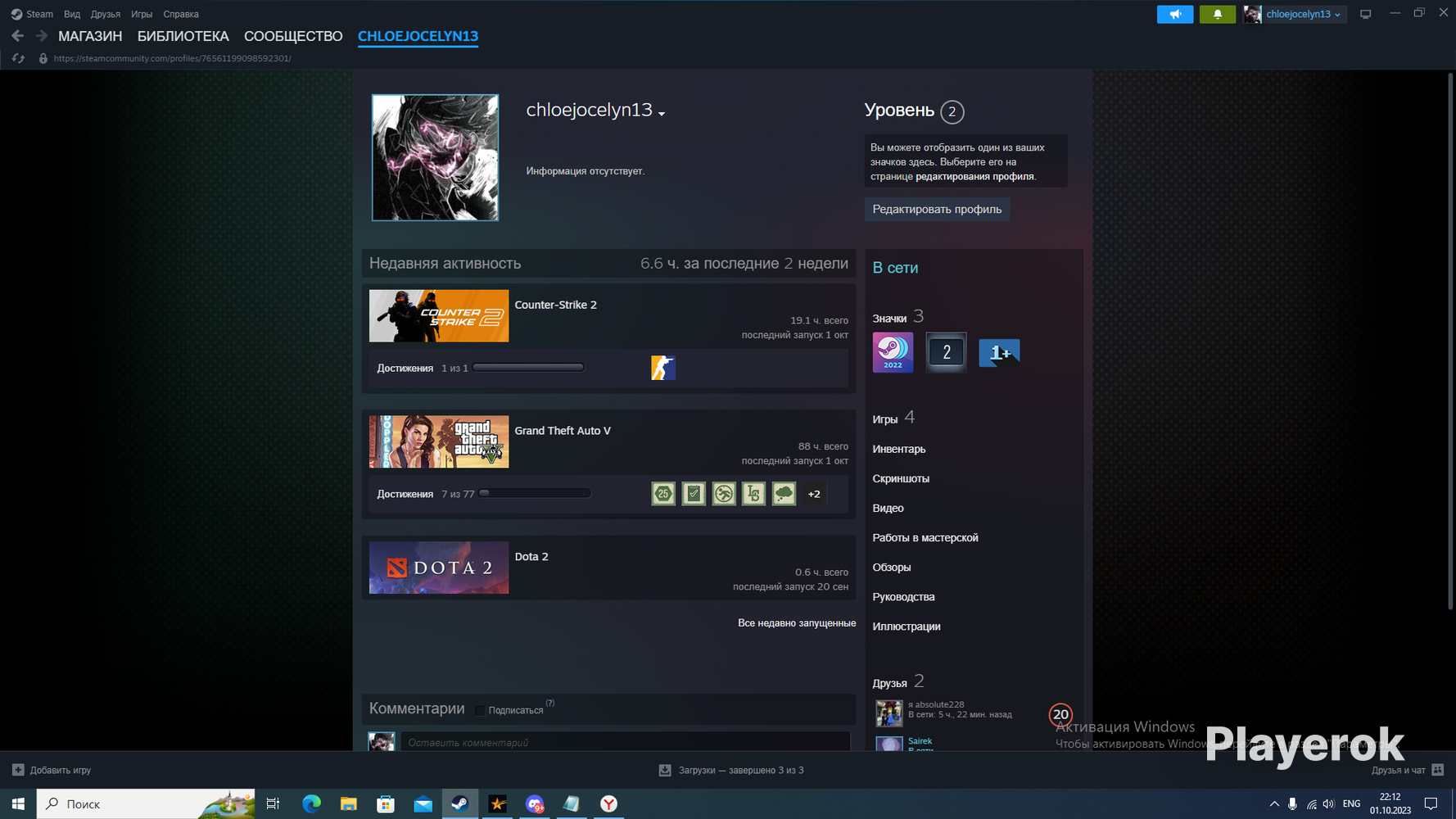Open the Друзья и чат chat icon
Image resolution: width=1456 pixels, height=819 pixels.
(x=1437, y=770)
